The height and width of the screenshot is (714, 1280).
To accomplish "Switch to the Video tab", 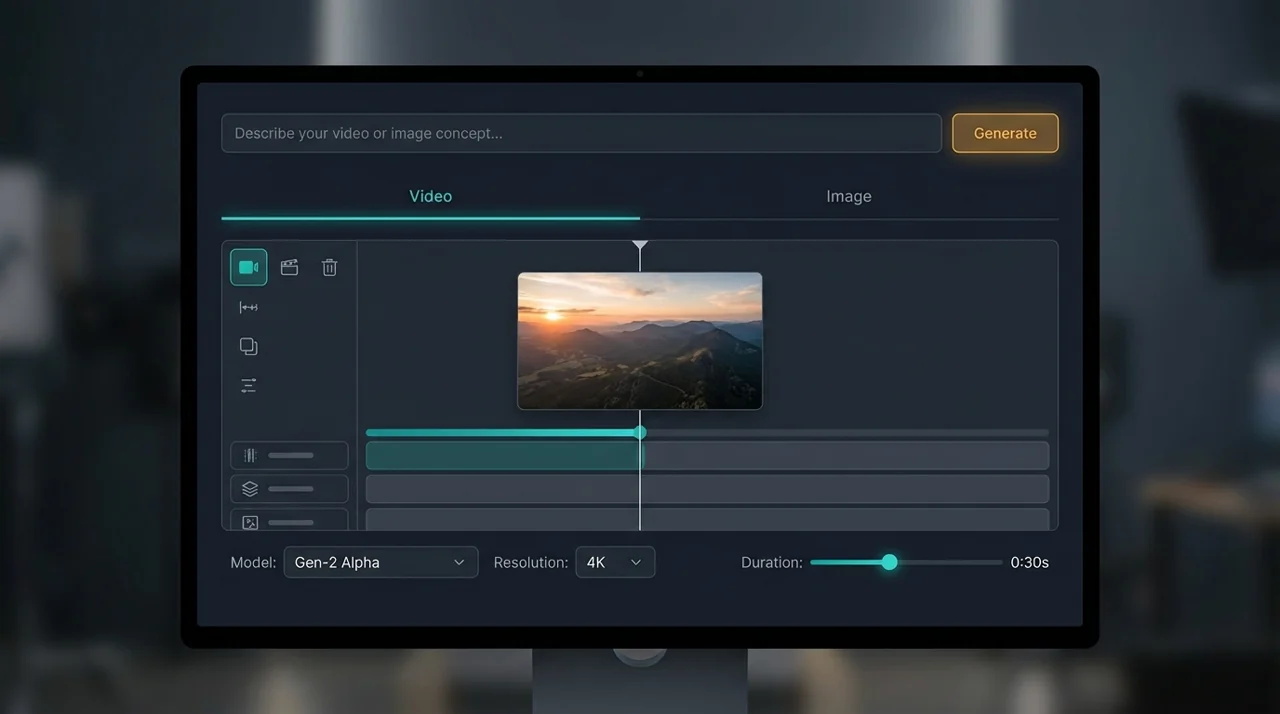I will 430,196.
